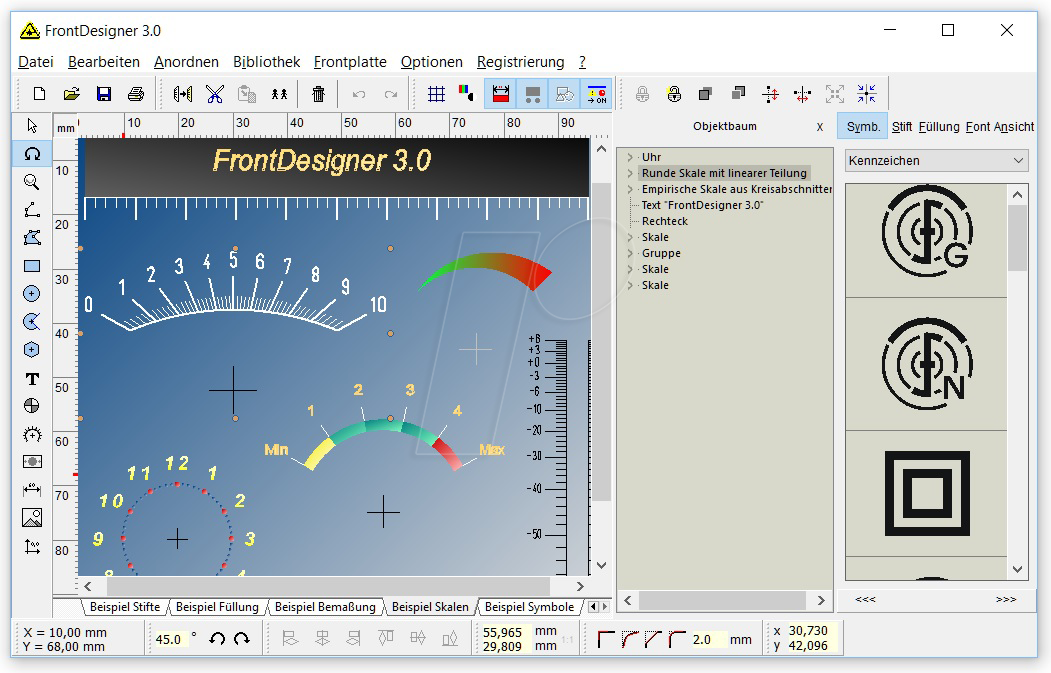Open the Optionen menu

coord(432,61)
